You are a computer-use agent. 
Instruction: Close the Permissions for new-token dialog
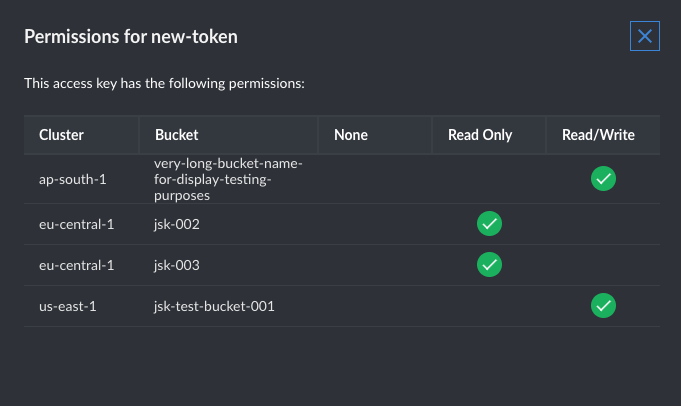pos(645,37)
